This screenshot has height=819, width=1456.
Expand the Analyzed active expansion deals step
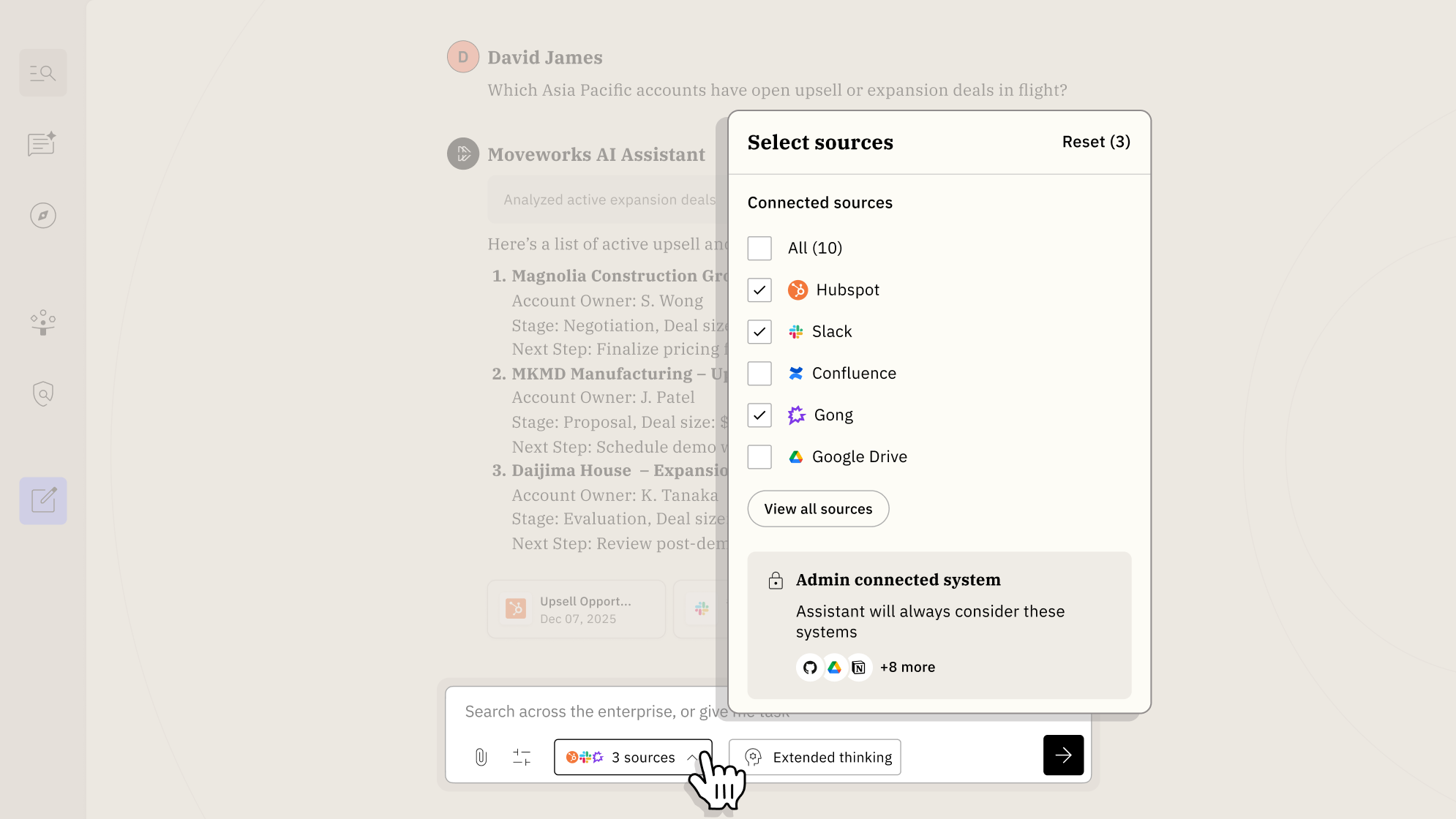point(609,200)
